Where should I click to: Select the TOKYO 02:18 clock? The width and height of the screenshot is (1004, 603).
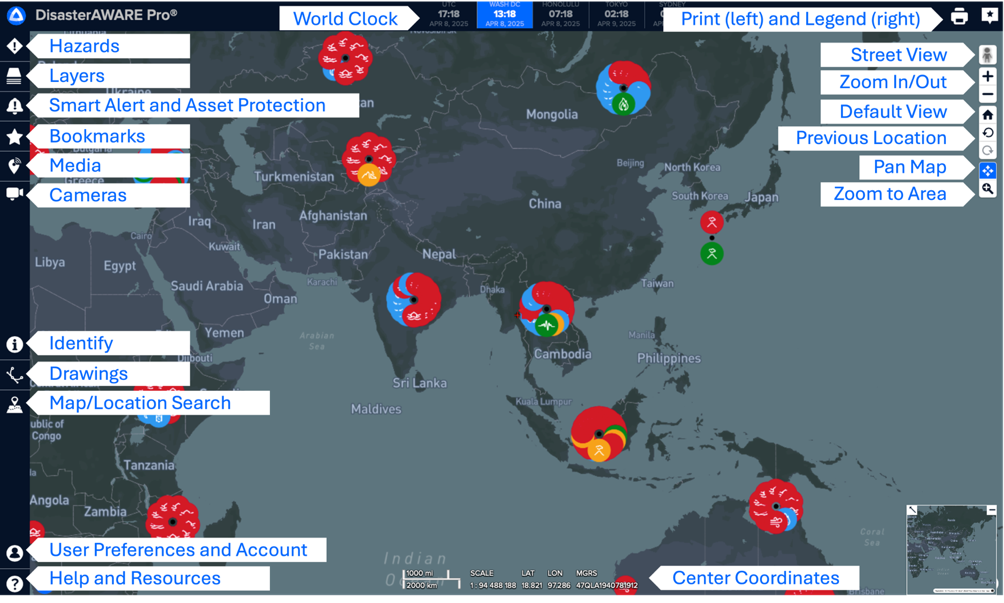coord(617,15)
